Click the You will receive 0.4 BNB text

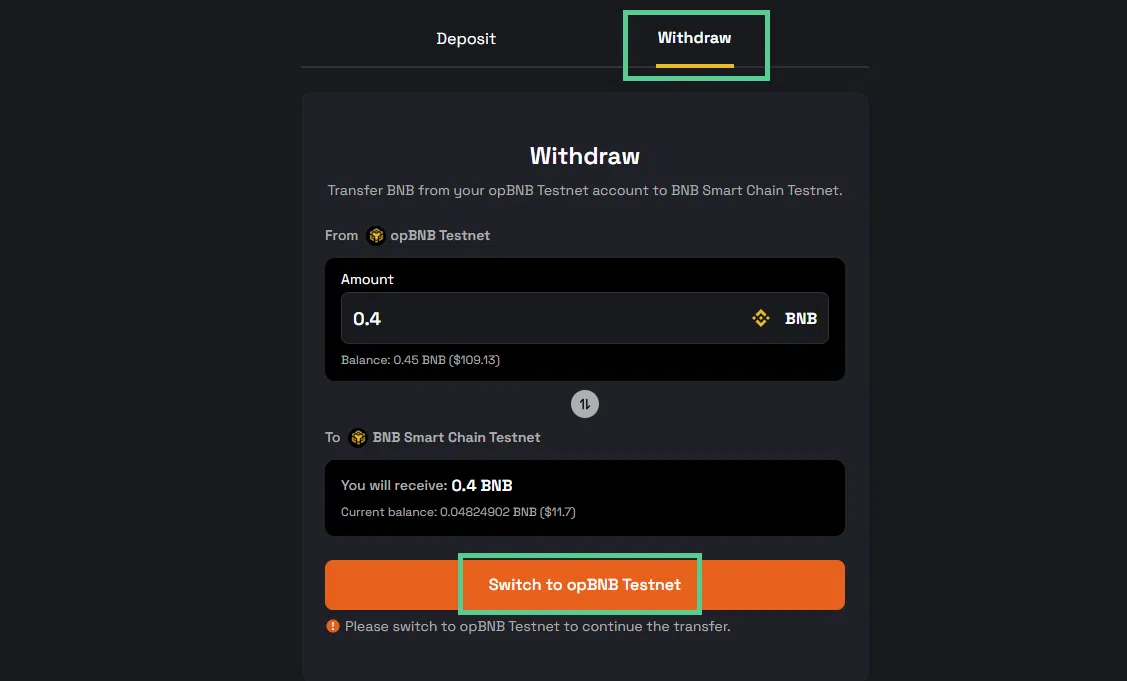pyautogui.click(x=426, y=485)
